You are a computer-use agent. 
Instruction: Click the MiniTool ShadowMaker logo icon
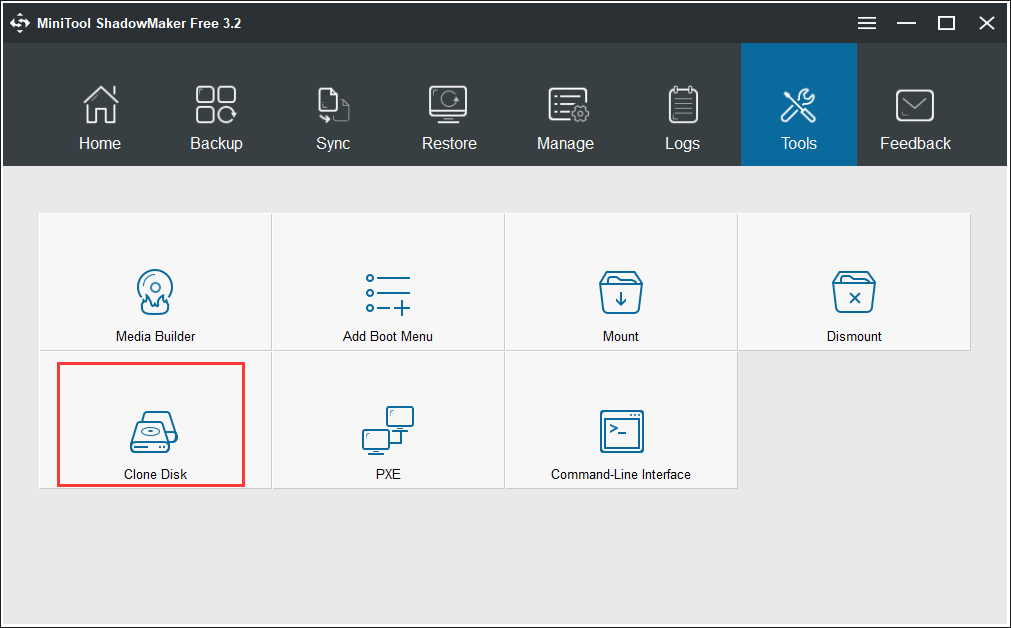point(20,23)
